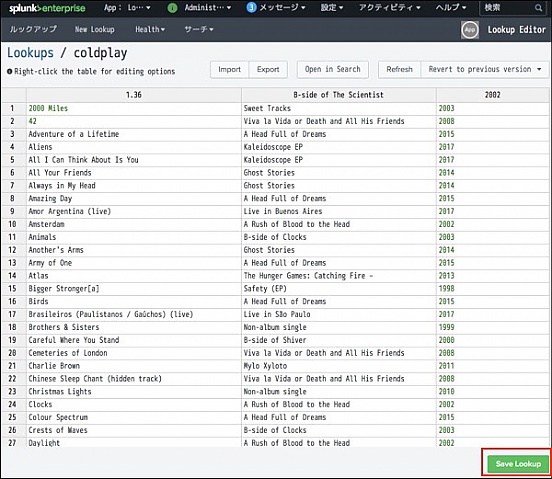Screen dimensions: 552x479
Task: Click the Lookup Editor app icon
Action: (x=470, y=30)
